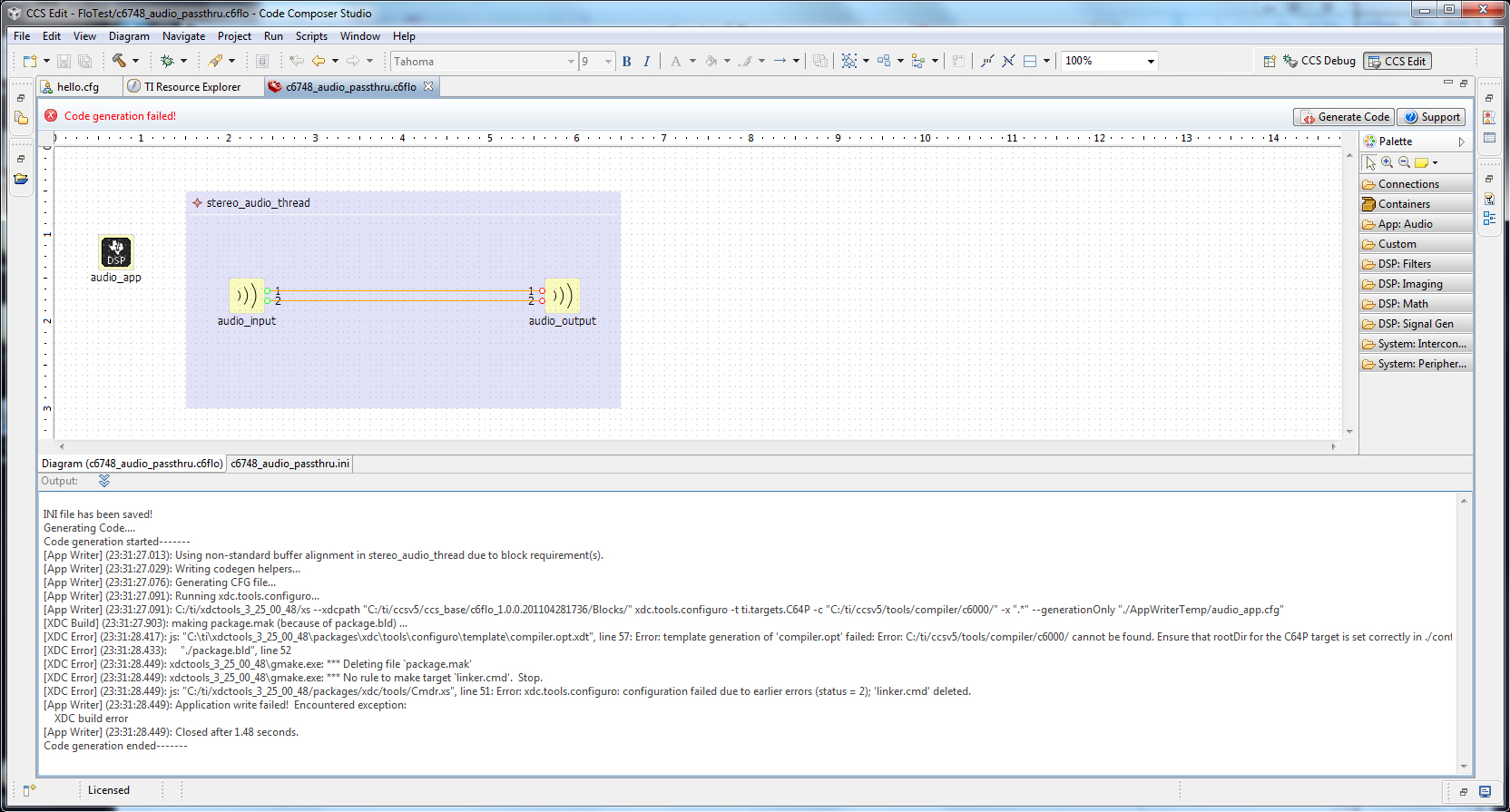
Task: Open the Project menu
Action: pyautogui.click(x=234, y=36)
